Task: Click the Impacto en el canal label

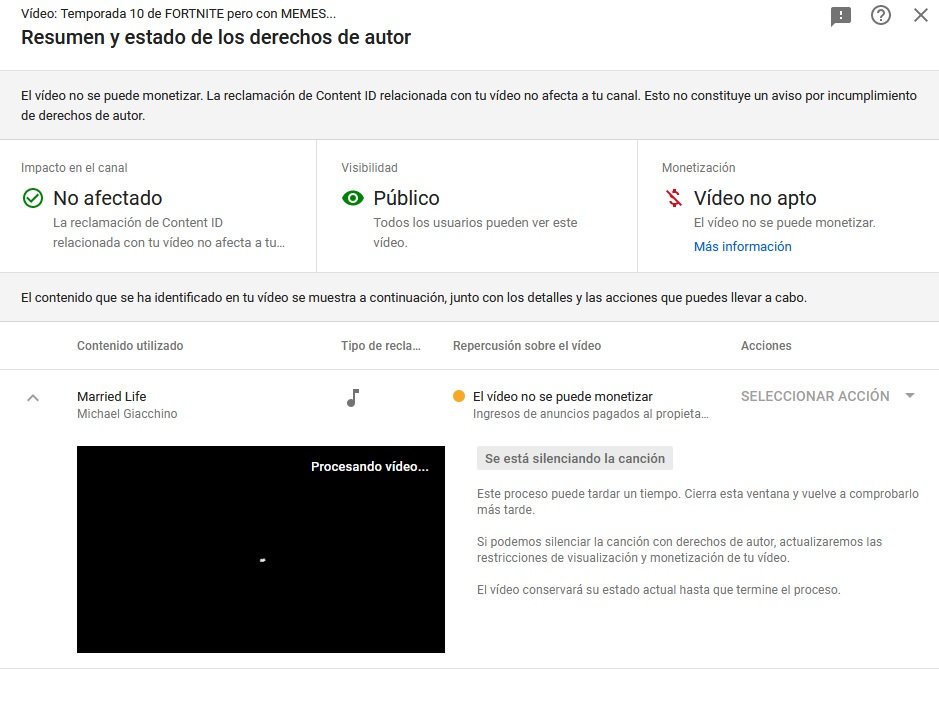Action: 74,168
